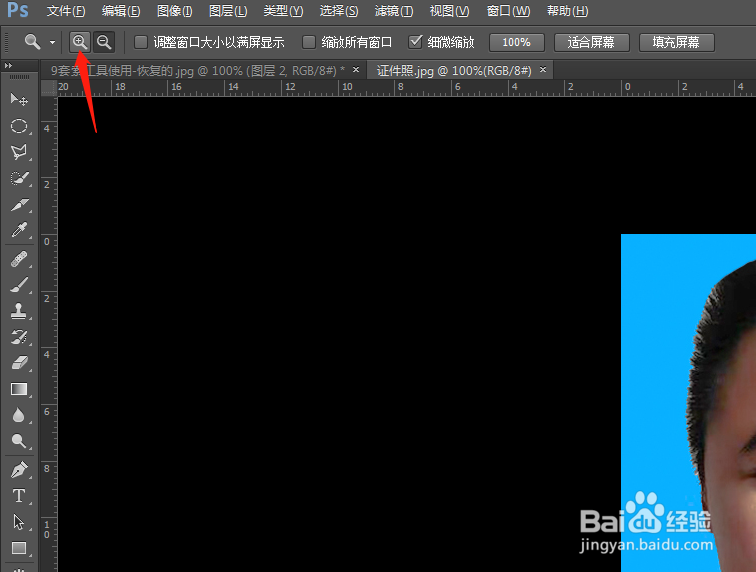Image resolution: width=756 pixels, height=572 pixels.
Task: Select the Move tool
Action: (x=19, y=99)
